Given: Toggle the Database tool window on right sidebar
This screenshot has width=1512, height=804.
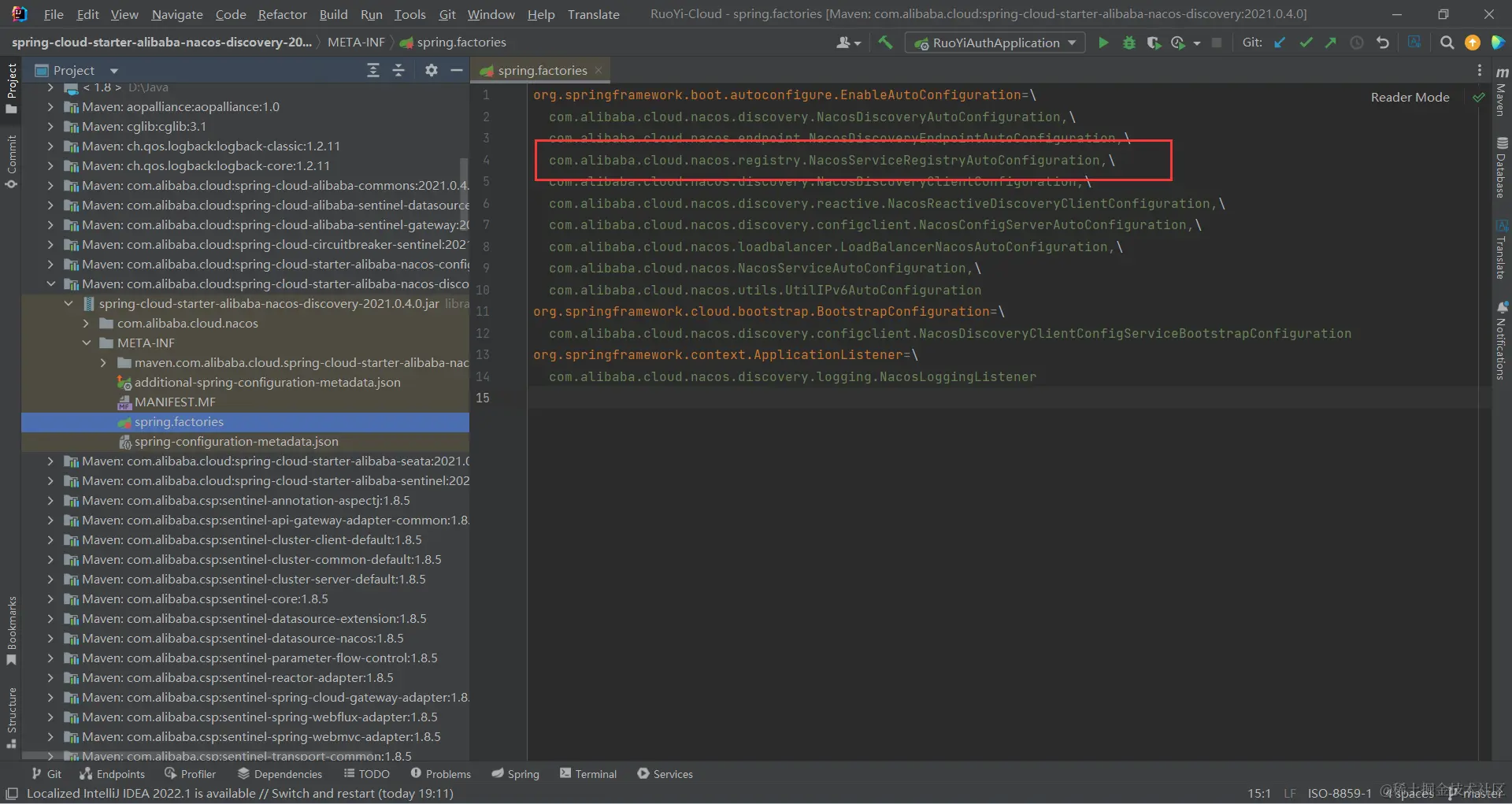Looking at the screenshot, I should 1501,168.
